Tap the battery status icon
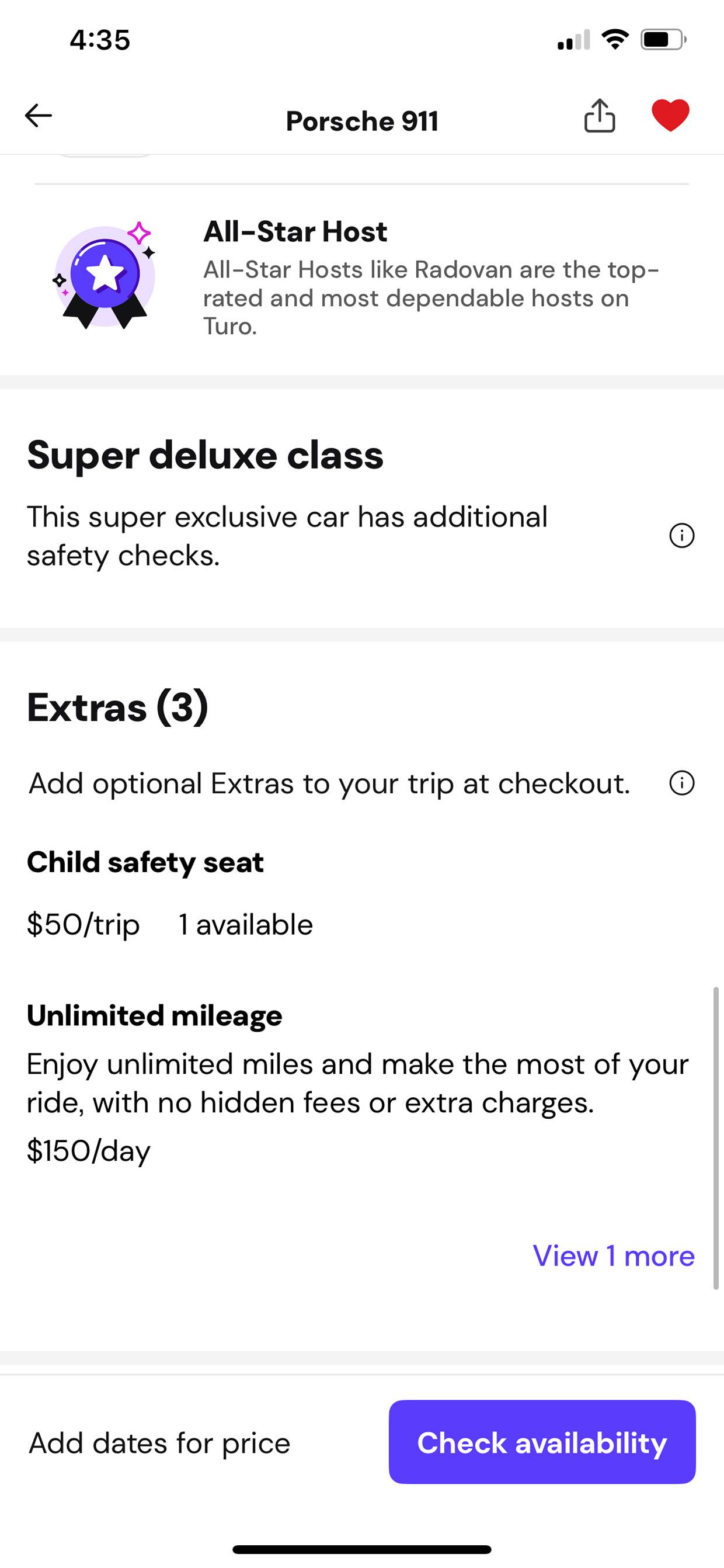 tap(663, 40)
